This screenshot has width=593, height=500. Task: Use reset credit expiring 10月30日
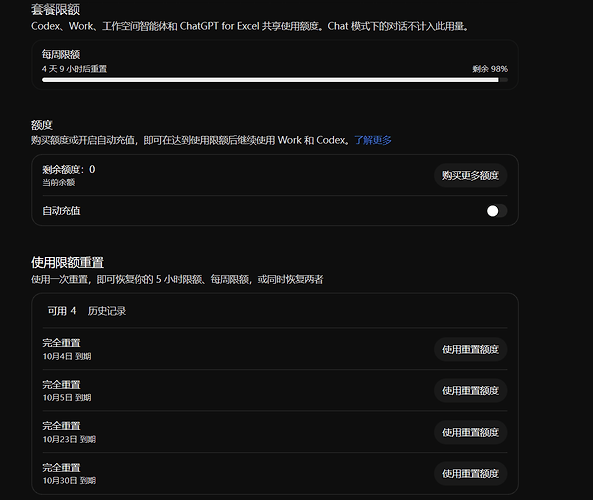(x=470, y=474)
